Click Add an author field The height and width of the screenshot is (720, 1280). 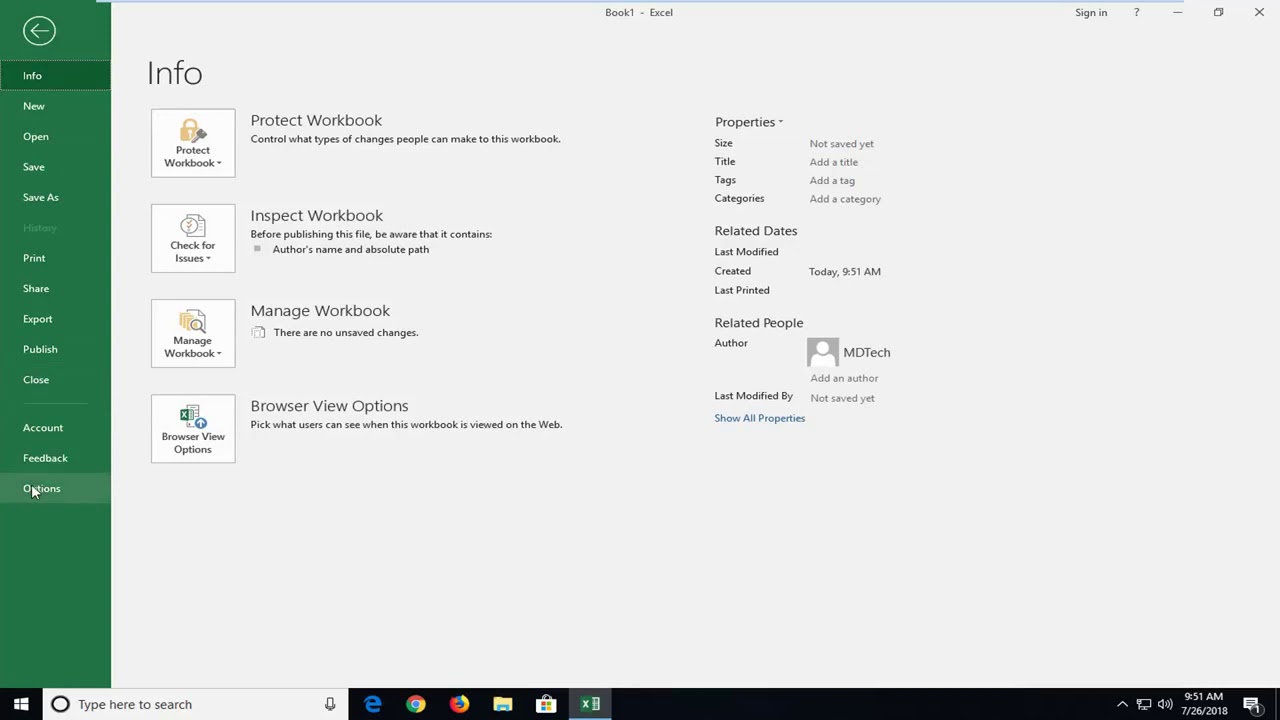(844, 378)
